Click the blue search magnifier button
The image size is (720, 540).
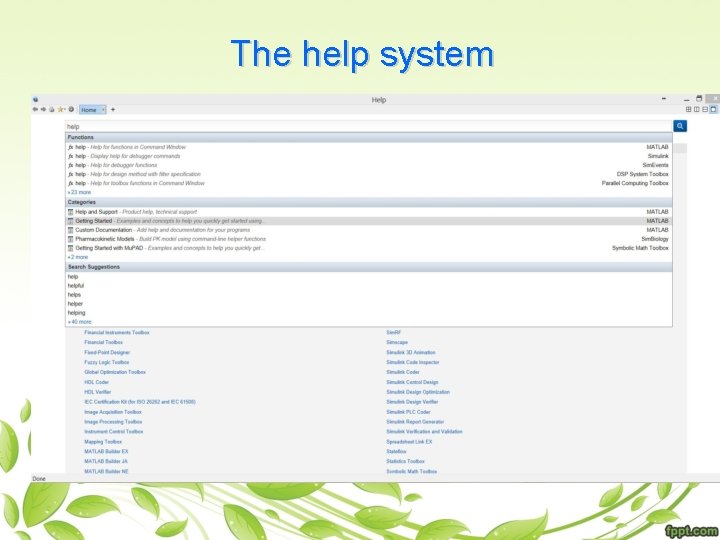tap(680, 126)
